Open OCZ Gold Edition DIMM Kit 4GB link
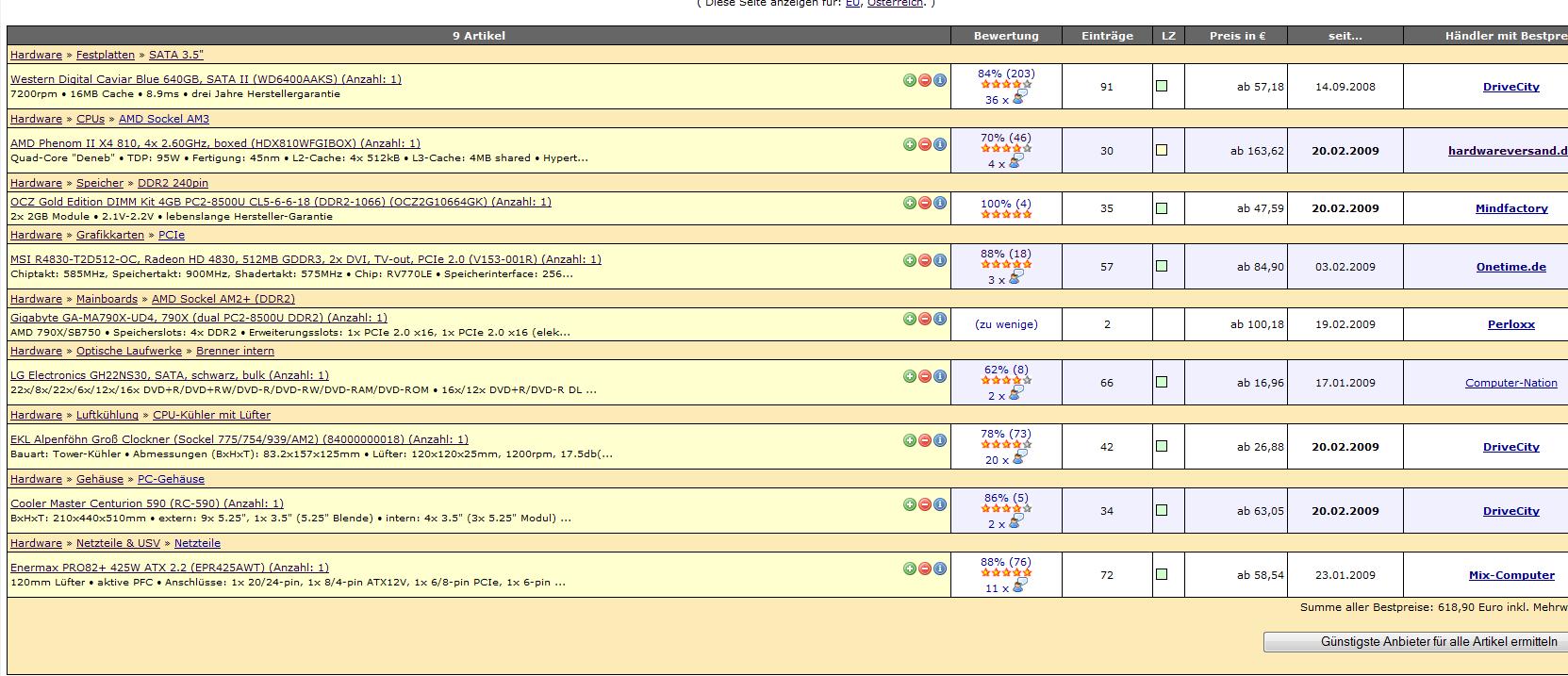Image resolution: width=1568 pixels, height=676 pixels. click(x=281, y=202)
